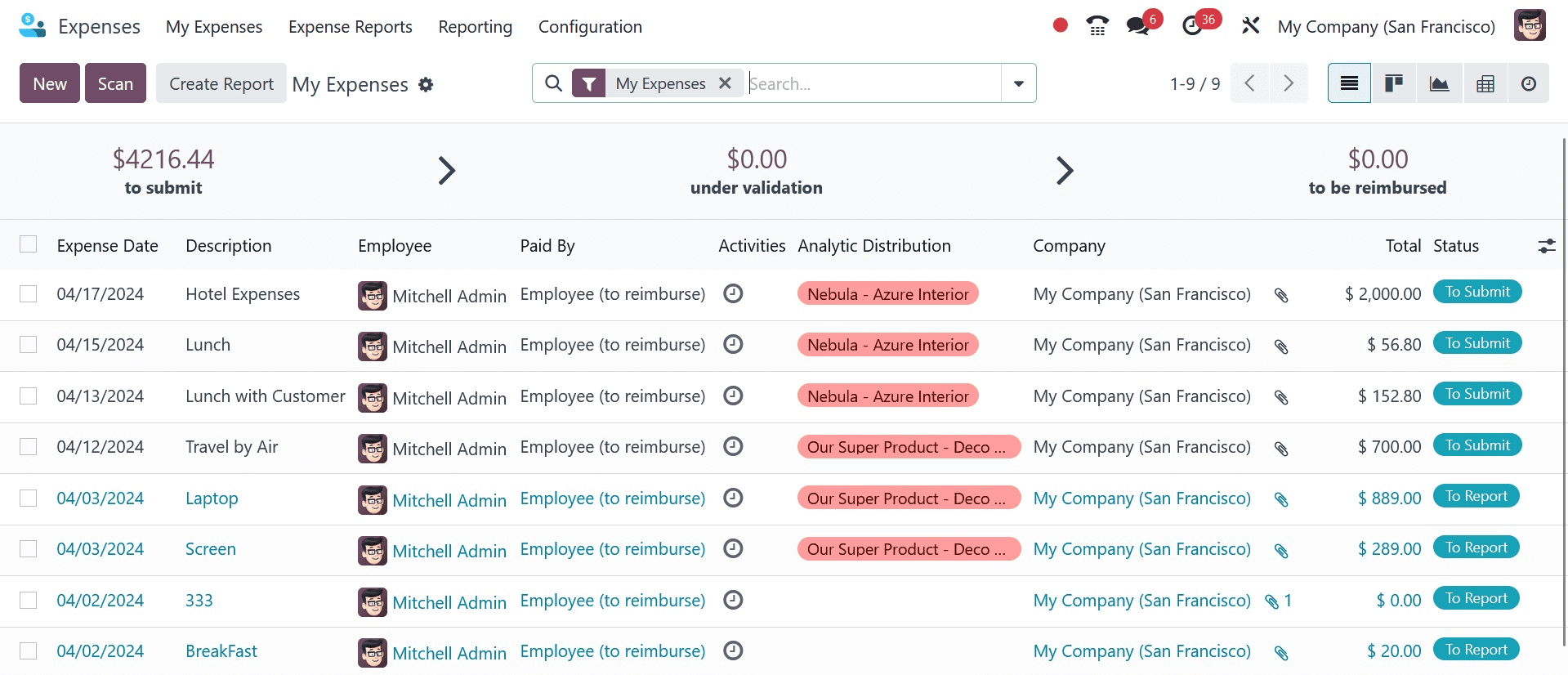The width and height of the screenshot is (1568, 675).
Task: Toggle the select-all header checkbox
Action: 29,244
